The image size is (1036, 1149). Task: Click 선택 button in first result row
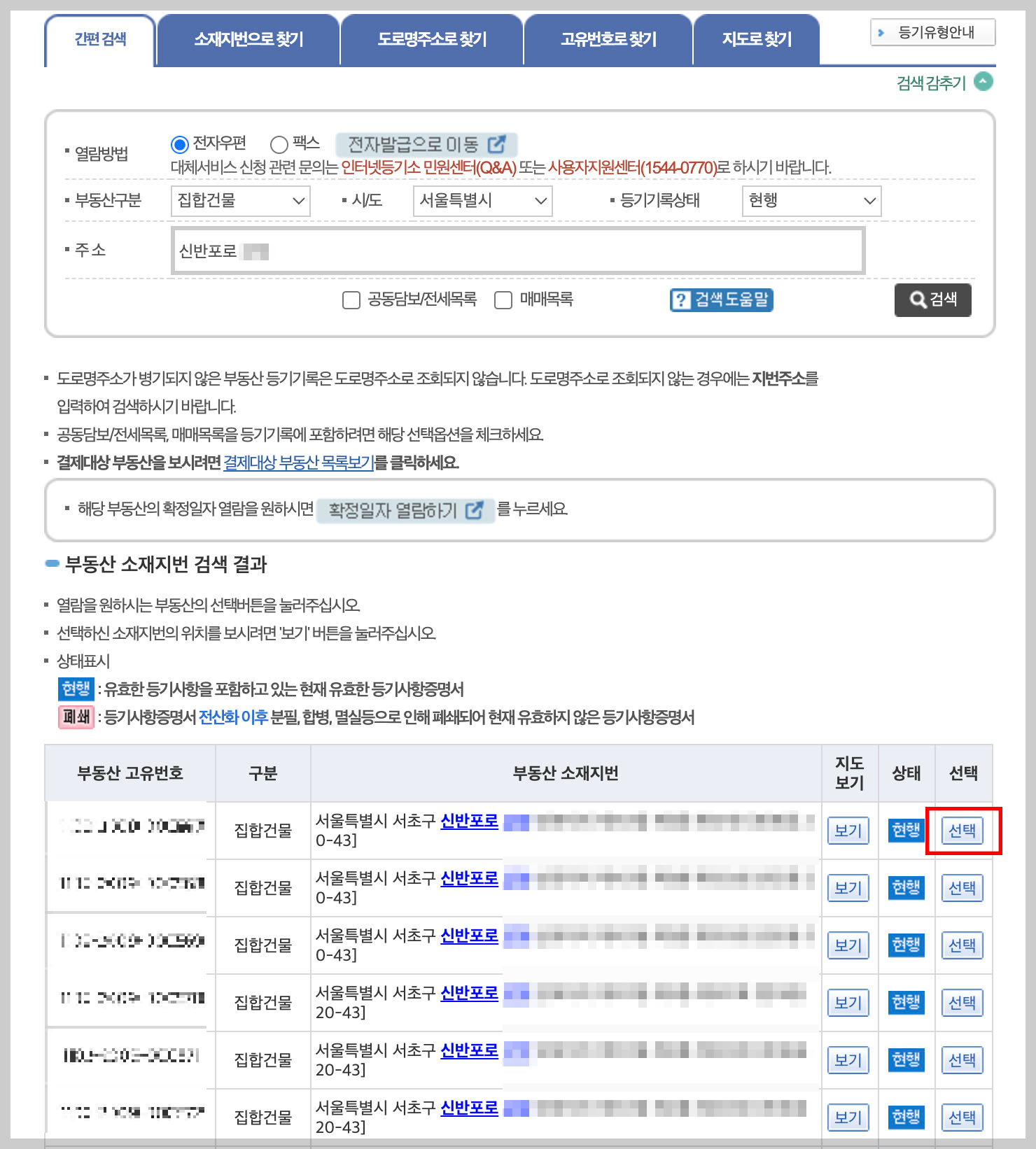click(x=962, y=831)
